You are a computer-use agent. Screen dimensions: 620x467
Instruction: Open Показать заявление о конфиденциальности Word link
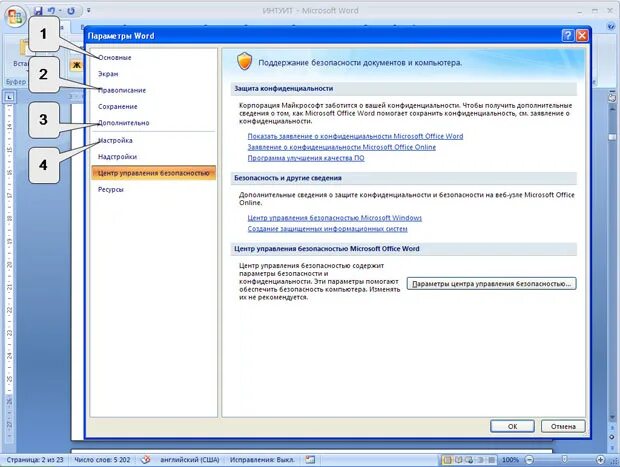355,136
